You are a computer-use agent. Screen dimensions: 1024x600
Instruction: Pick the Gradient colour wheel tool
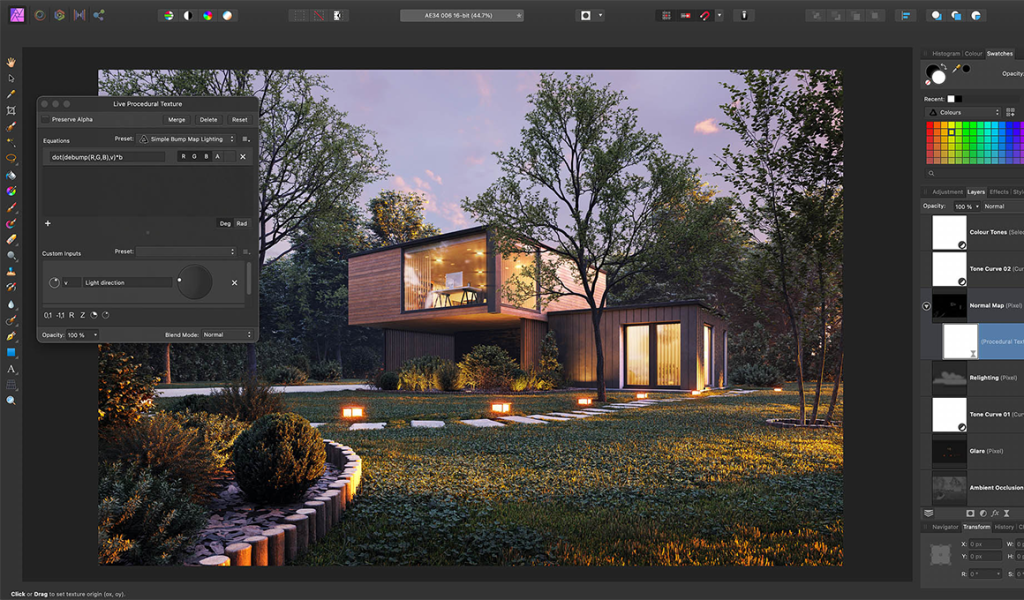[11, 191]
